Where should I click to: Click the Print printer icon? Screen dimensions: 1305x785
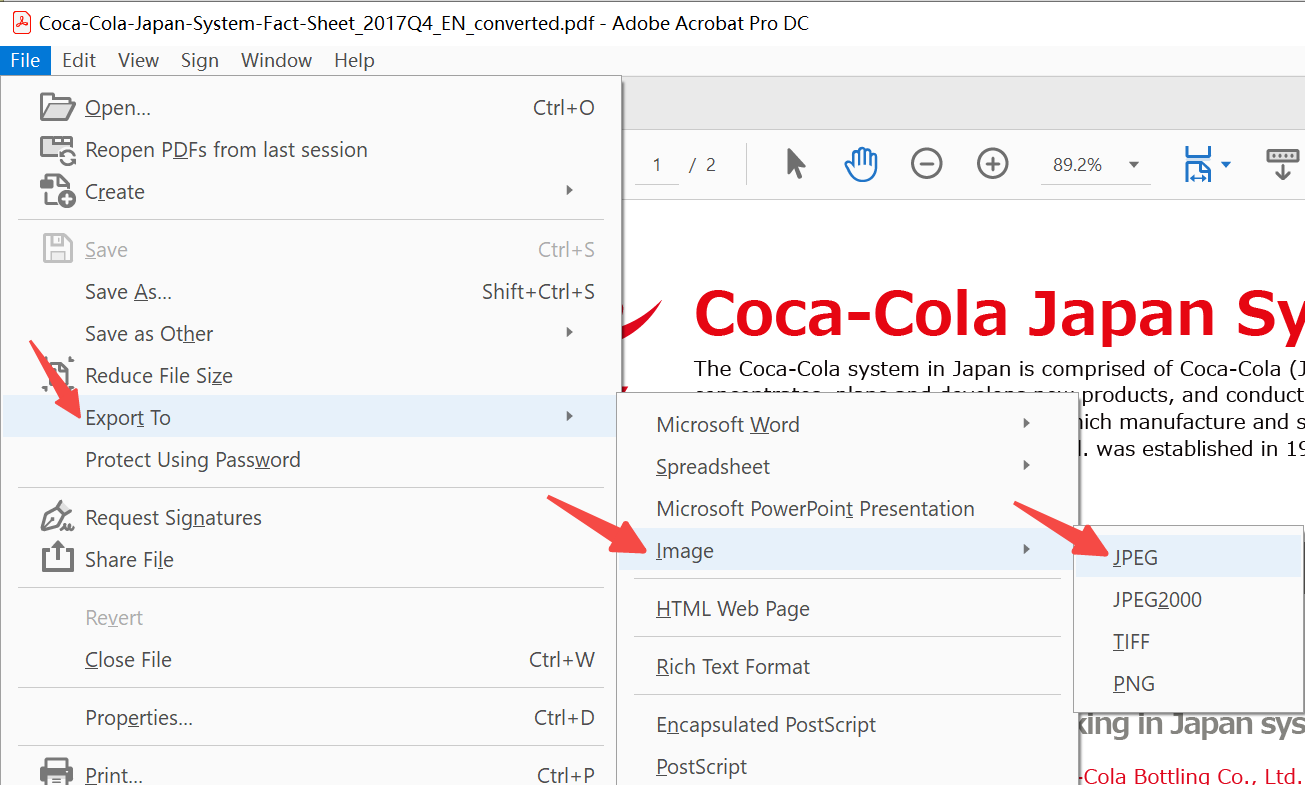[57, 773]
